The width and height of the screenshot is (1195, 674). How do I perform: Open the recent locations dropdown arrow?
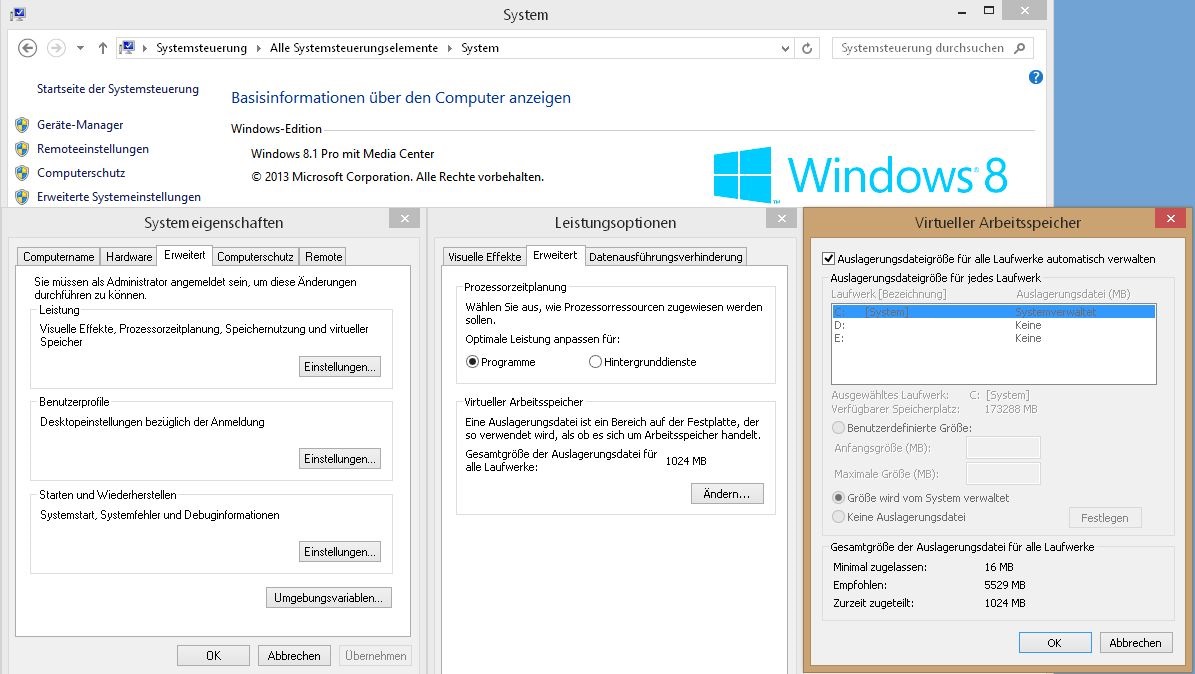(80, 48)
